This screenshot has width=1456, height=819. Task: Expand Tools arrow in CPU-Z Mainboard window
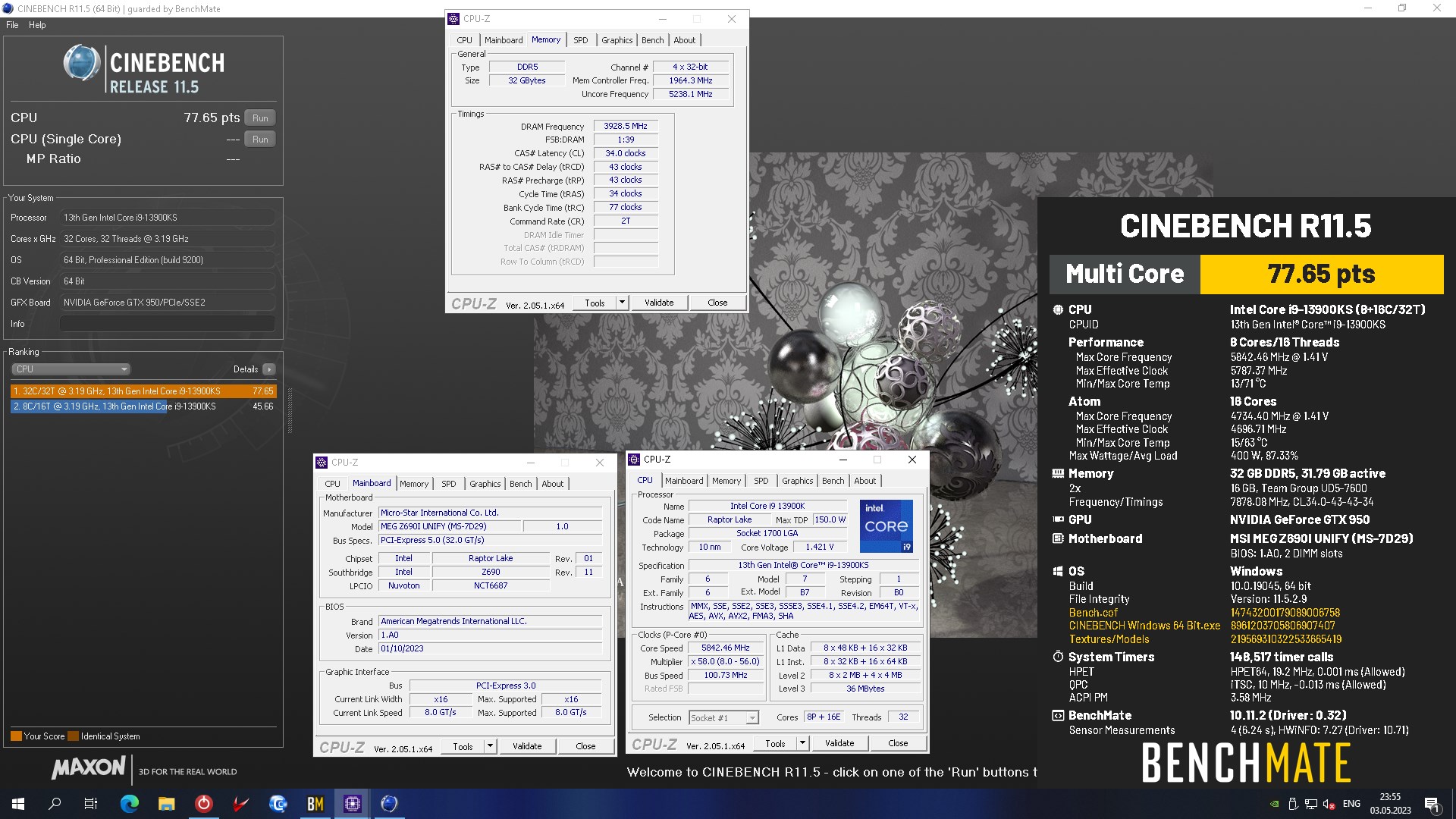(x=490, y=746)
